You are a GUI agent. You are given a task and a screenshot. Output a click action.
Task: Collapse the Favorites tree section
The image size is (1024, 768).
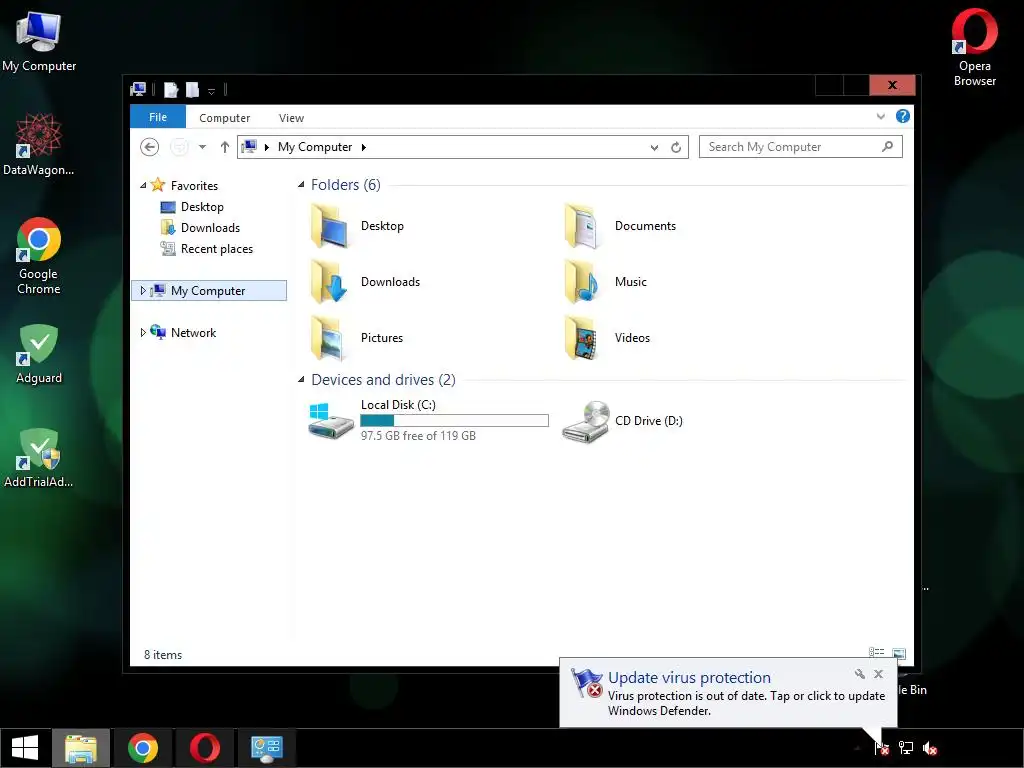pos(143,185)
